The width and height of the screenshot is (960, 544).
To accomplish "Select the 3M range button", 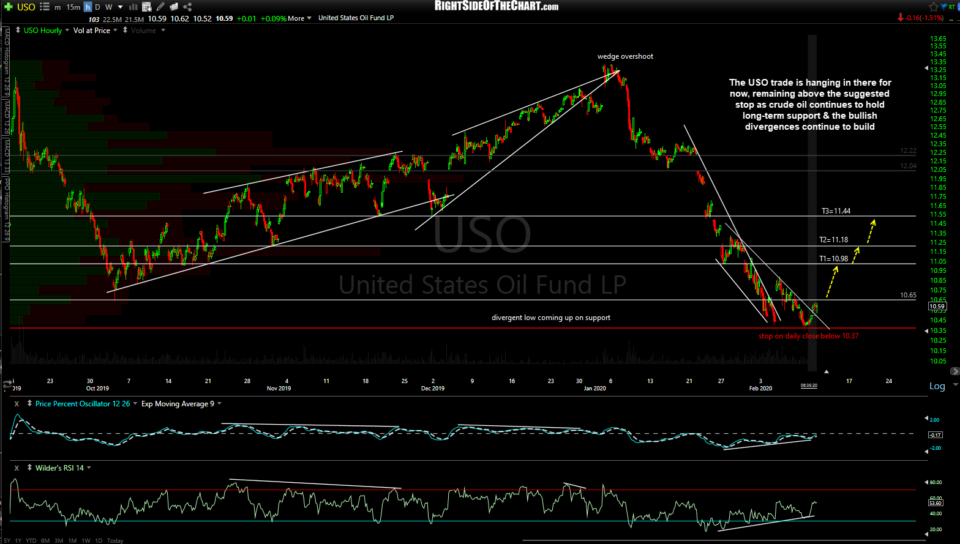I will pos(59,540).
